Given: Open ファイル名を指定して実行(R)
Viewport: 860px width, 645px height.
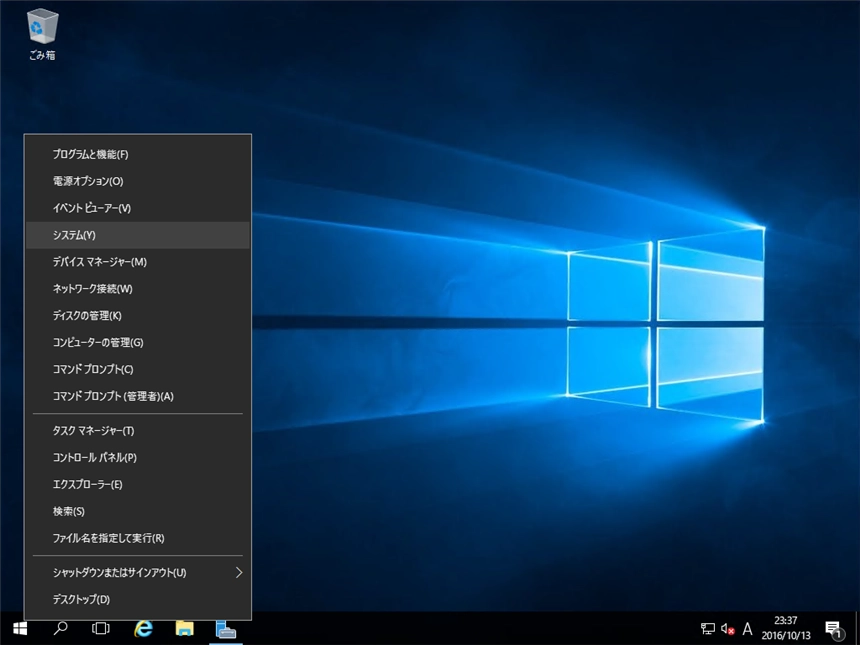Looking at the screenshot, I should [138, 538].
